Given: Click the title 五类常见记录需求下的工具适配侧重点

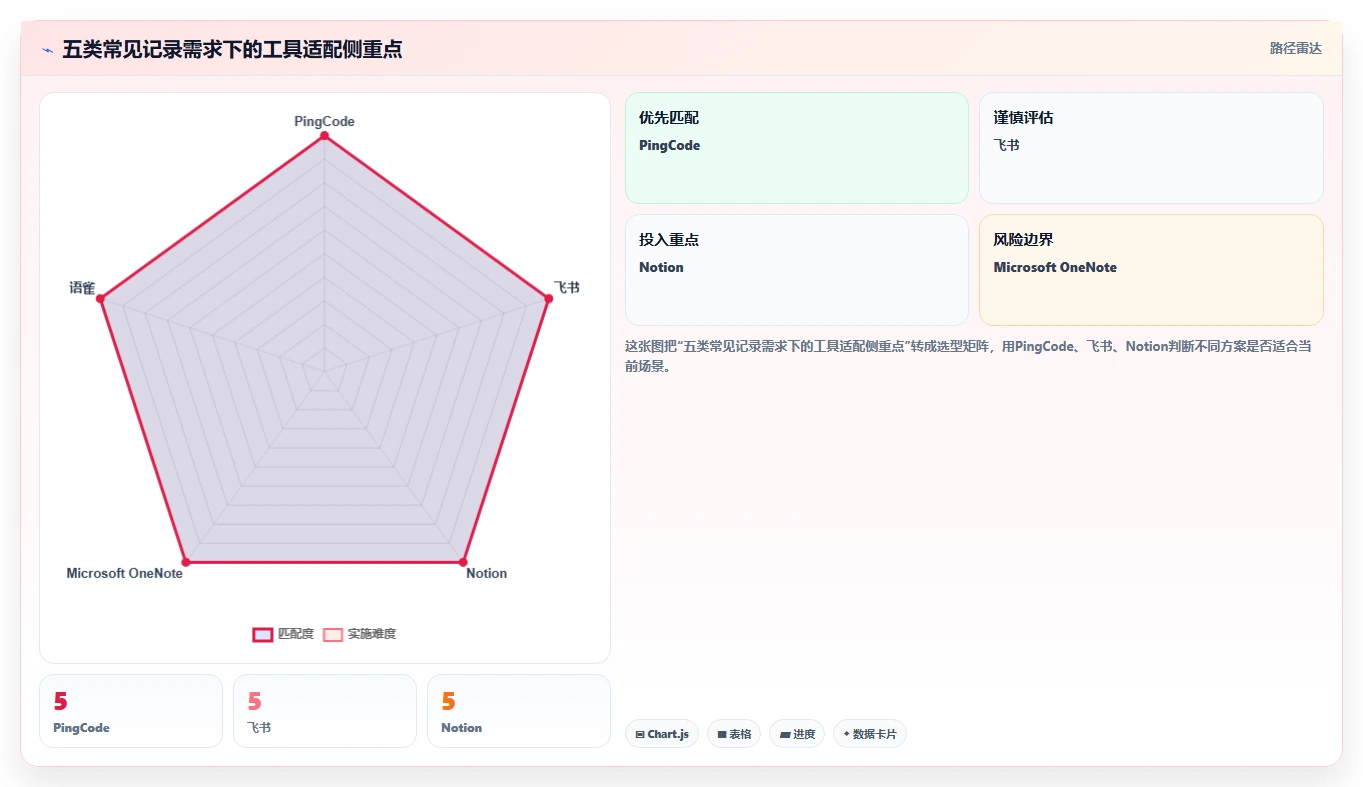Looking at the screenshot, I should coord(232,49).
